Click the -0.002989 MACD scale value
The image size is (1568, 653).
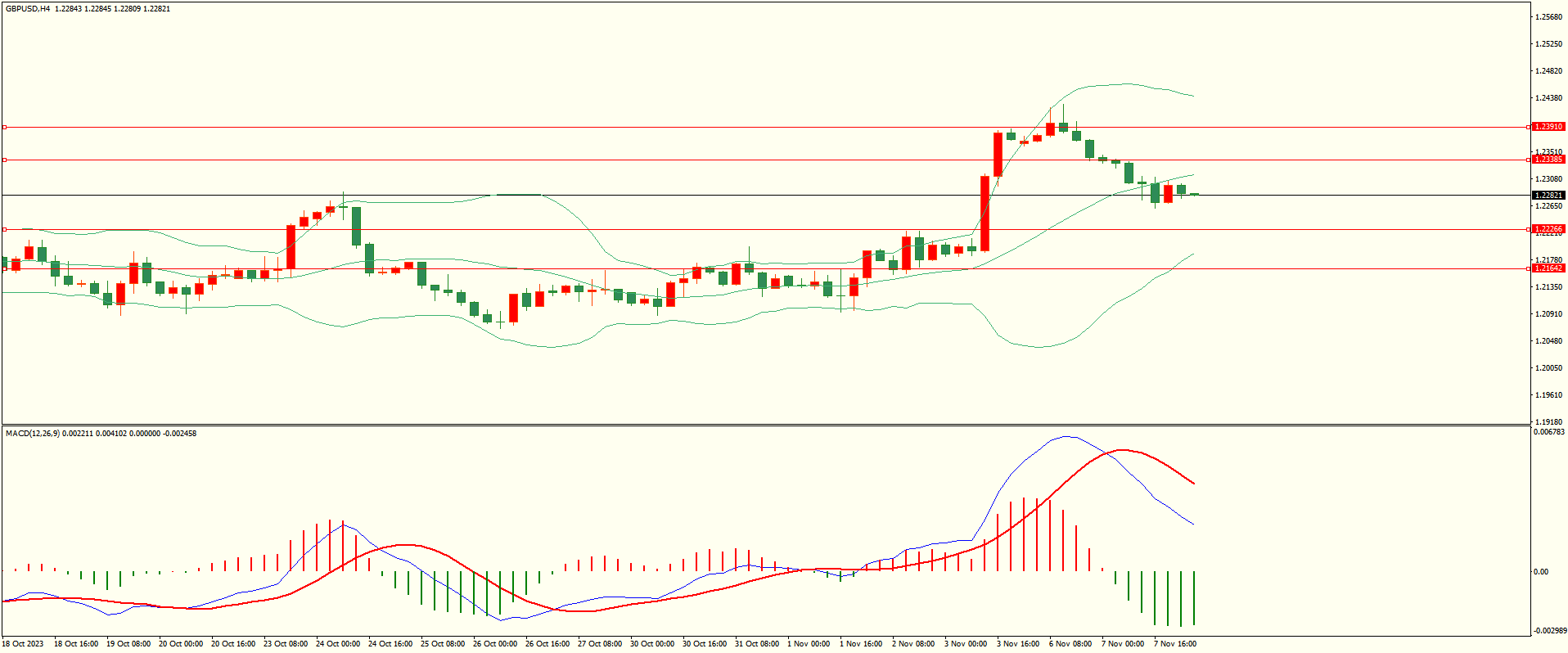click(x=1549, y=631)
